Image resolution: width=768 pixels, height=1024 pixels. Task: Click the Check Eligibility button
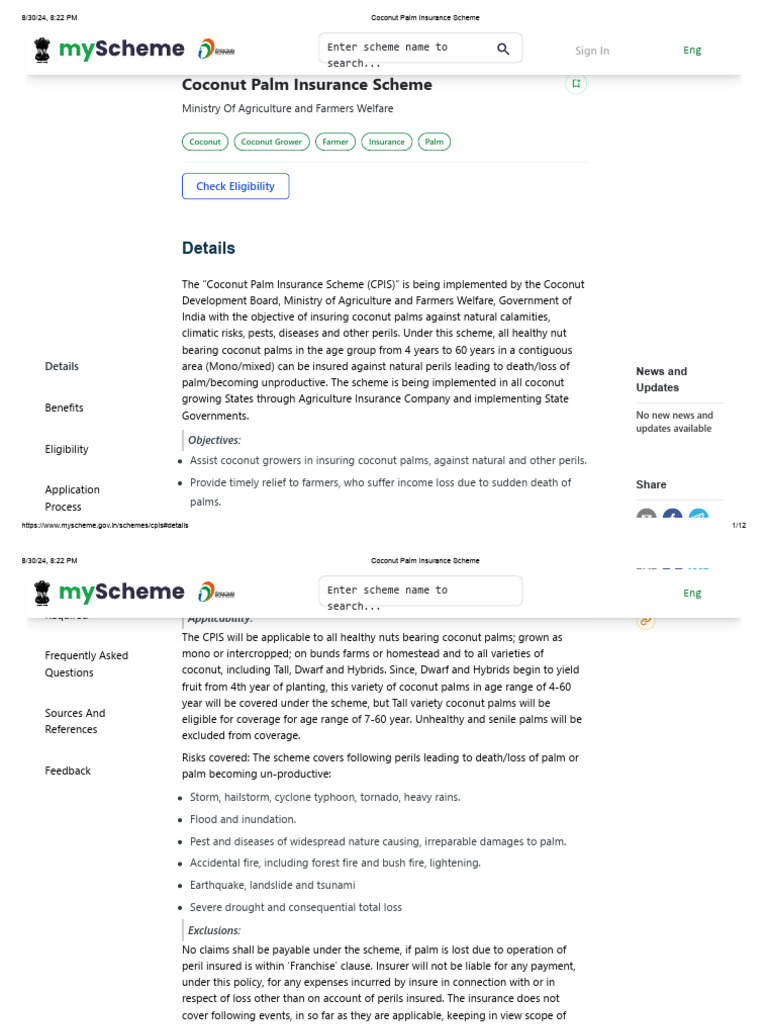[235, 186]
